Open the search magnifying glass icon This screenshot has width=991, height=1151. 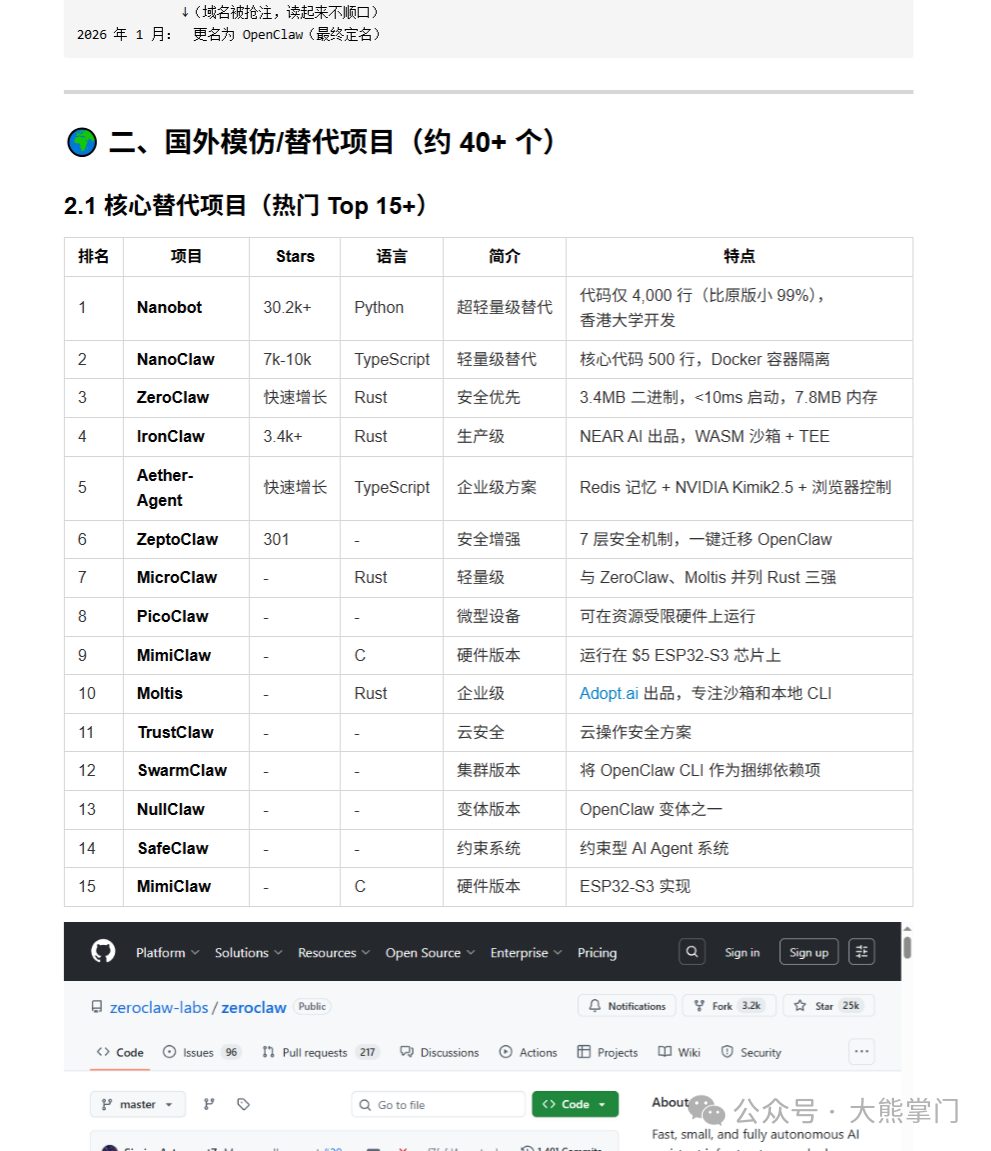click(692, 951)
